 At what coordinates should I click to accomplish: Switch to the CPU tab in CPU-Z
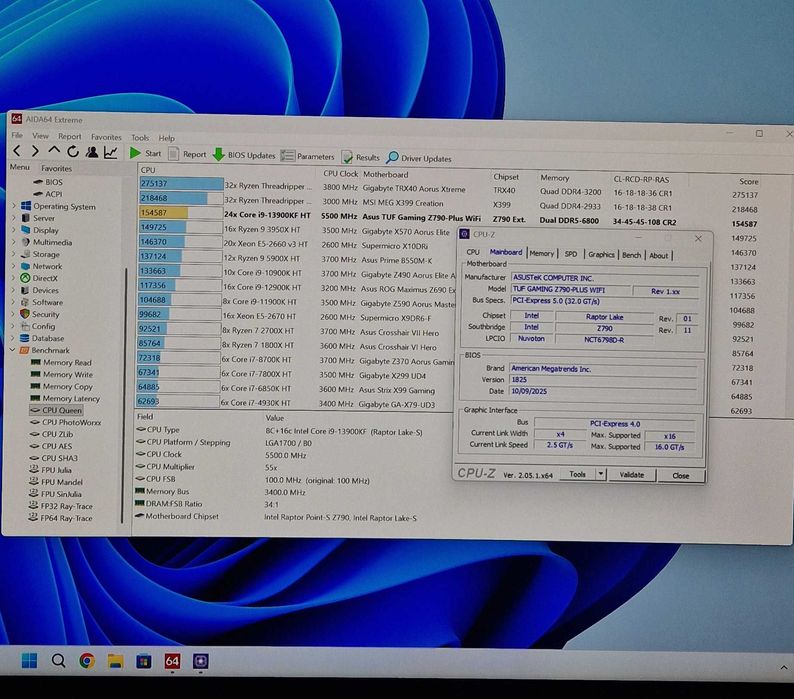click(x=473, y=252)
